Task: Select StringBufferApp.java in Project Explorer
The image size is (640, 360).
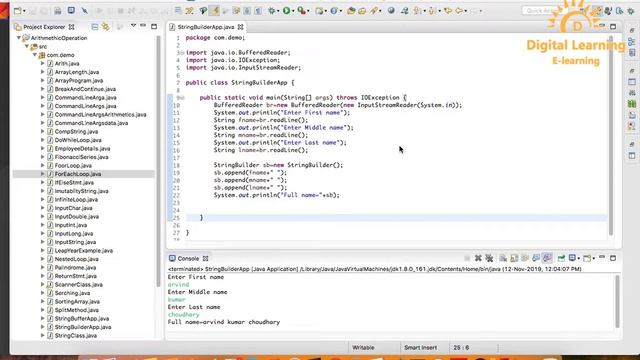Action: (x=82, y=318)
